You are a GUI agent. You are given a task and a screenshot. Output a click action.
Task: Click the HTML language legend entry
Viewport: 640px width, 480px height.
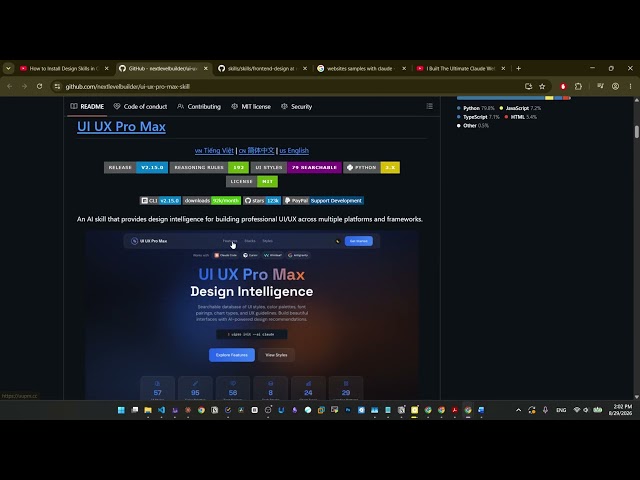point(520,117)
